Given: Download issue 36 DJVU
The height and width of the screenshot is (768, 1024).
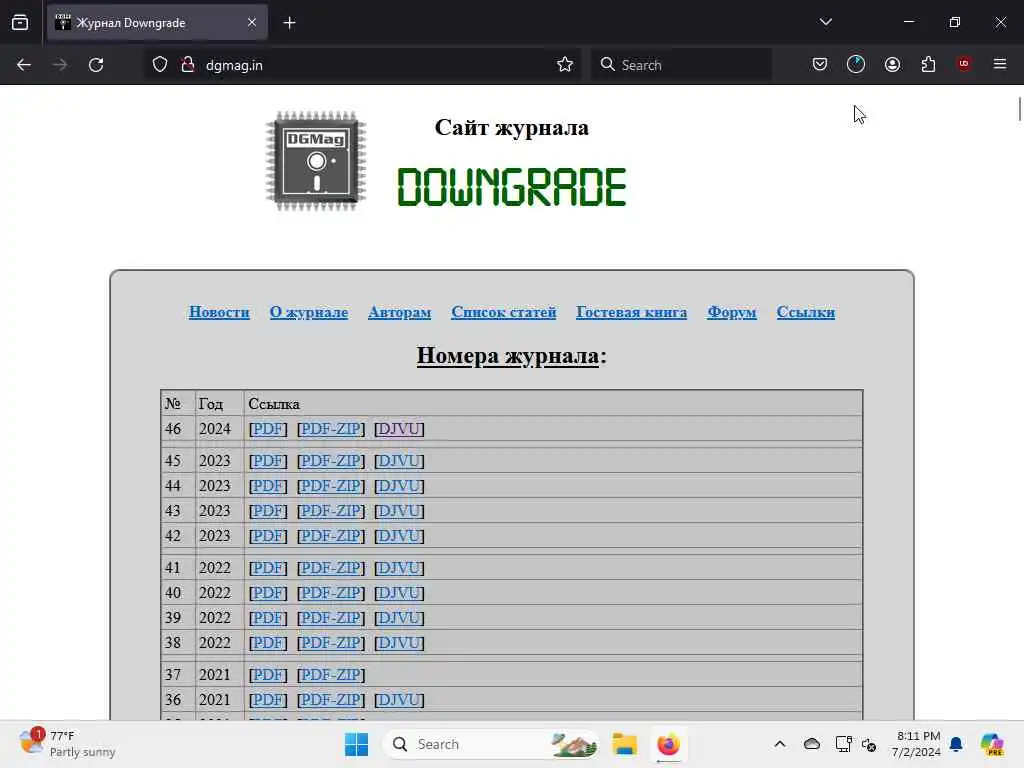Looking at the screenshot, I should pyautogui.click(x=399, y=699).
